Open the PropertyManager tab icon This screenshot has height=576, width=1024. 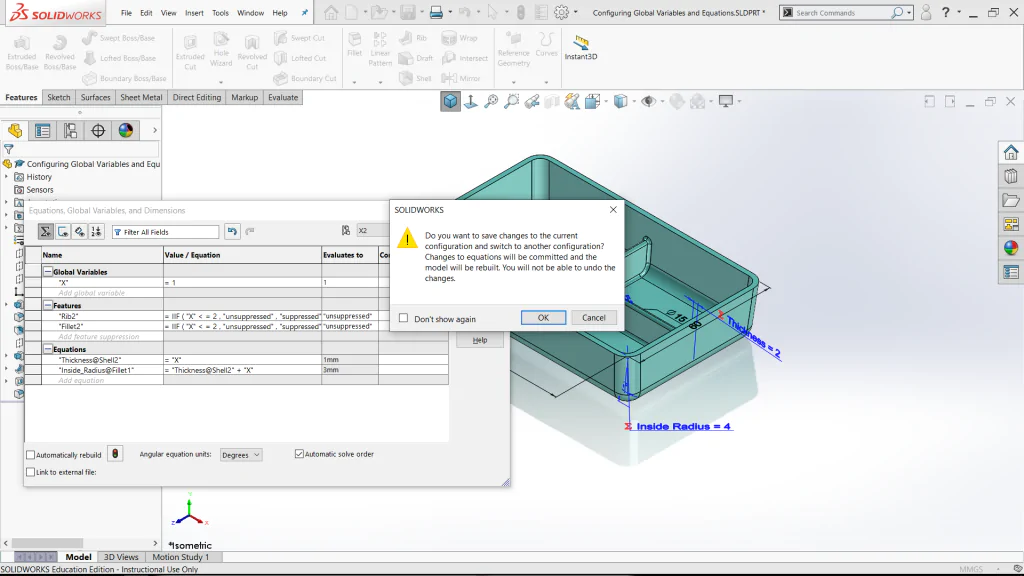tap(42, 131)
